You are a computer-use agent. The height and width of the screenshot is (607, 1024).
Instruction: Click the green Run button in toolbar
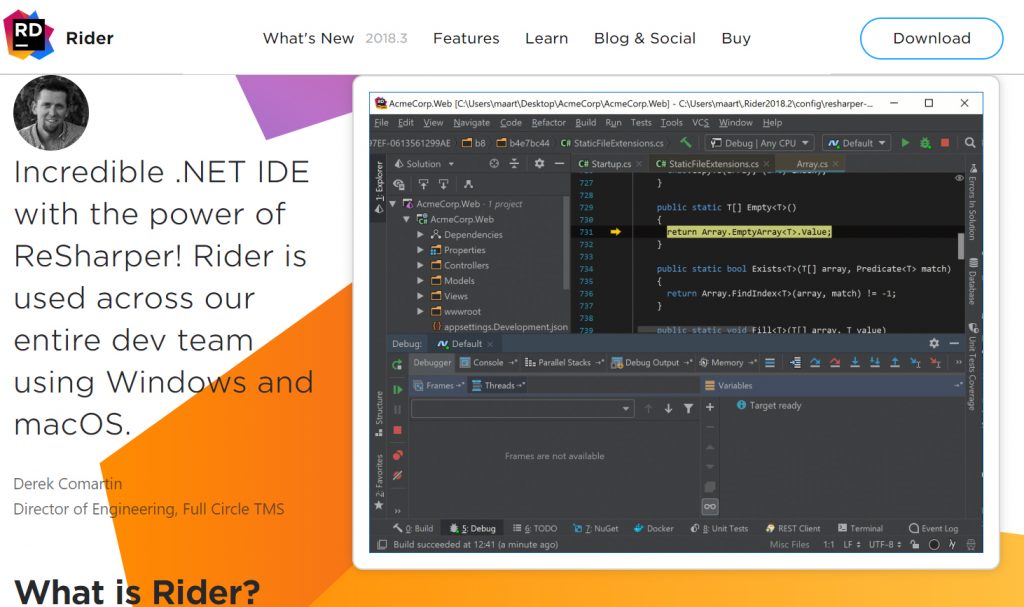pos(905,143)
